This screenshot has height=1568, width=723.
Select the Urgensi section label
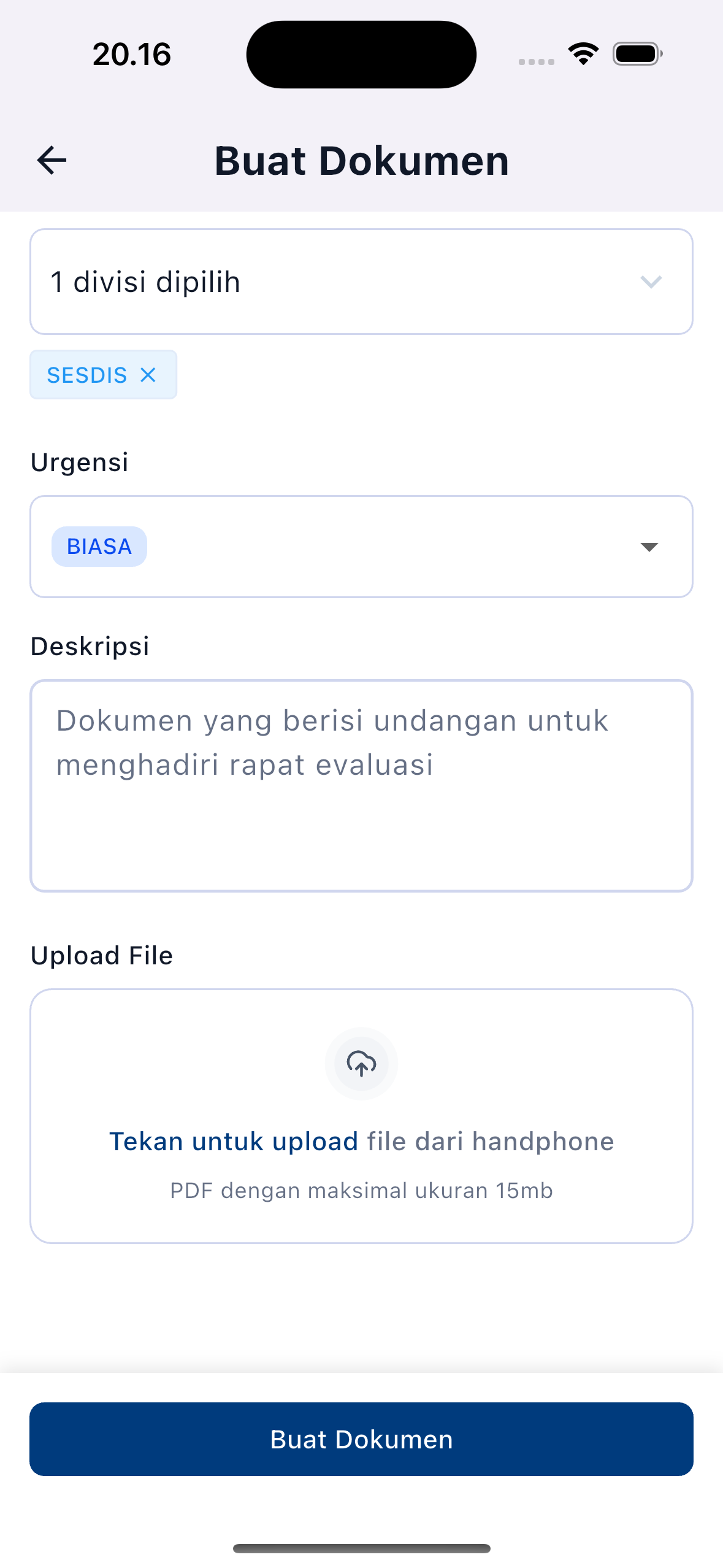79,462
